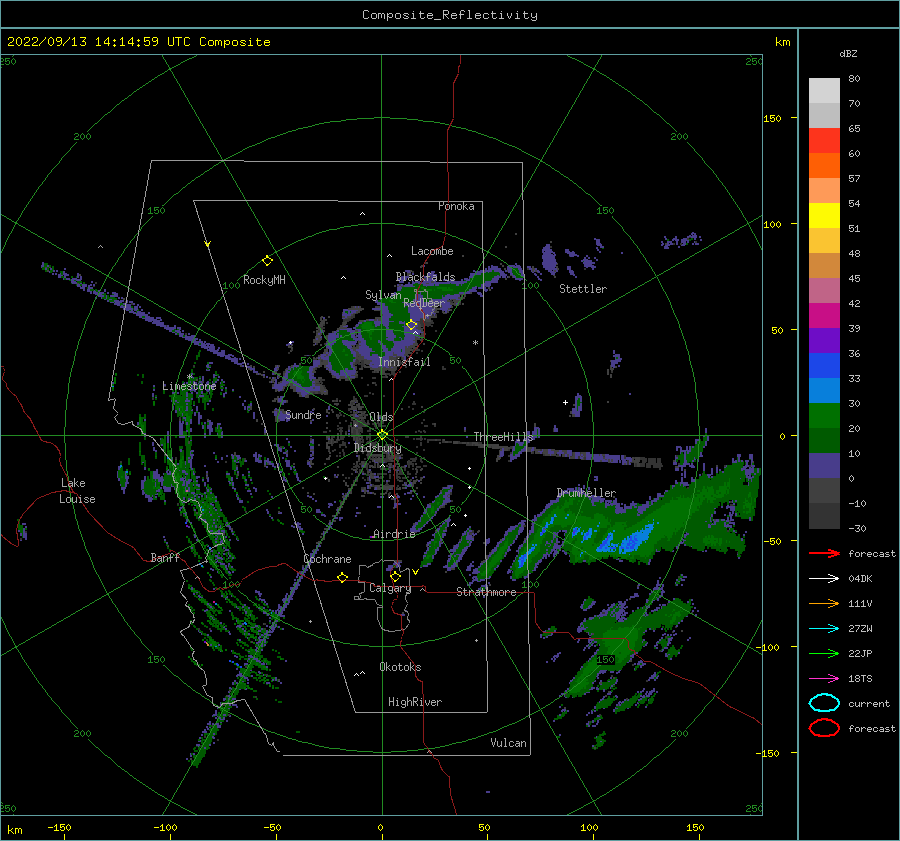Viewport: 900px width, 841px height.
Task: Click the Cochrane town label
Action: point(327,559)
